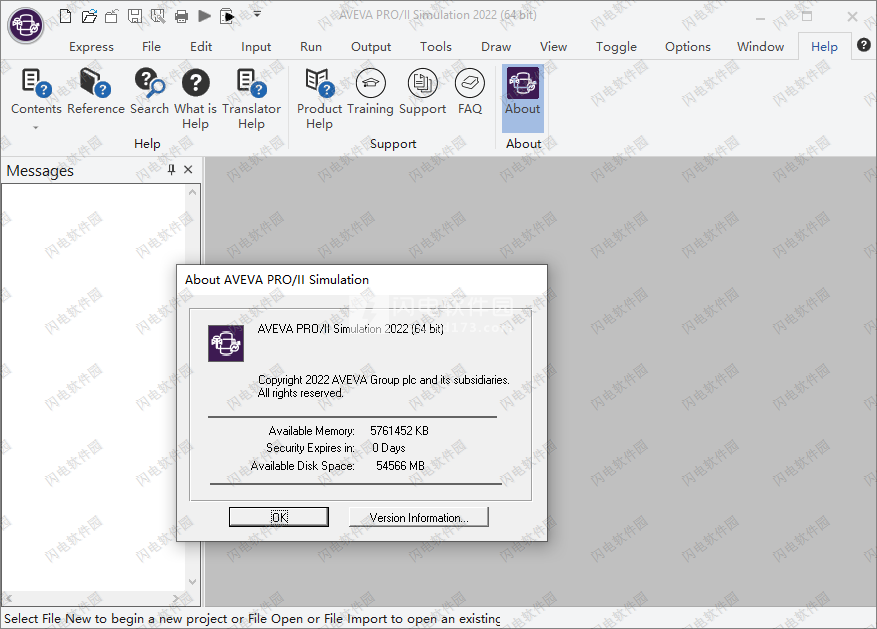The width and height of the screenshot is (877, 629).
Task: Click the Close file icon in quick access toolbar
Action: [x=112, y=16]
